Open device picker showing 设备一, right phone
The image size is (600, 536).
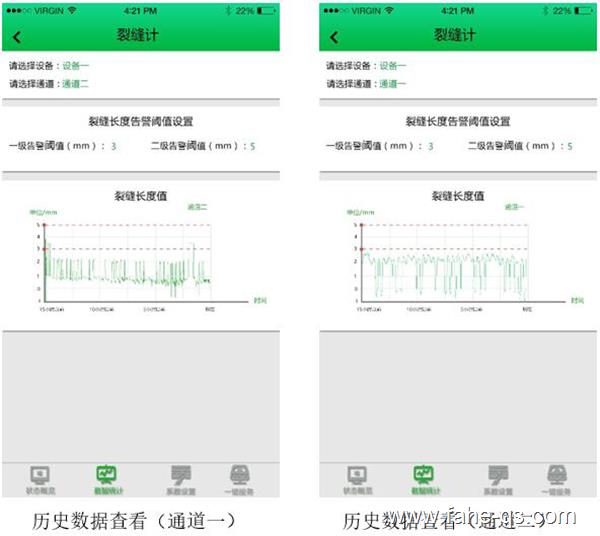coord(393,66)
